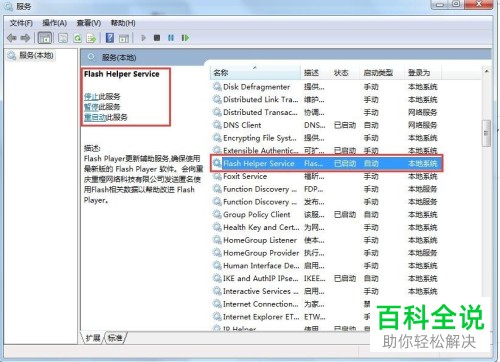Screen dimensions: 500x362
Task: Open the 文件(F) menu
Action: 21,23
